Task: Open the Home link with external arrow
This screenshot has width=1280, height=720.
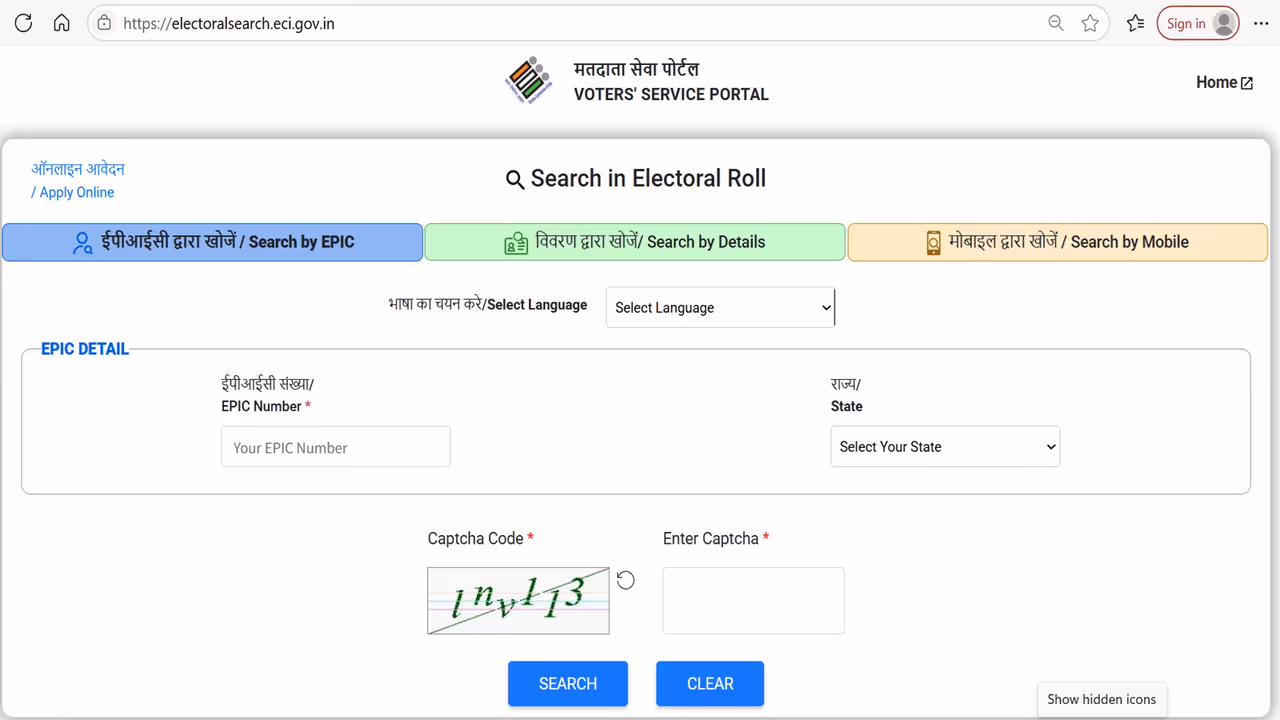Action: point(1222,82)
